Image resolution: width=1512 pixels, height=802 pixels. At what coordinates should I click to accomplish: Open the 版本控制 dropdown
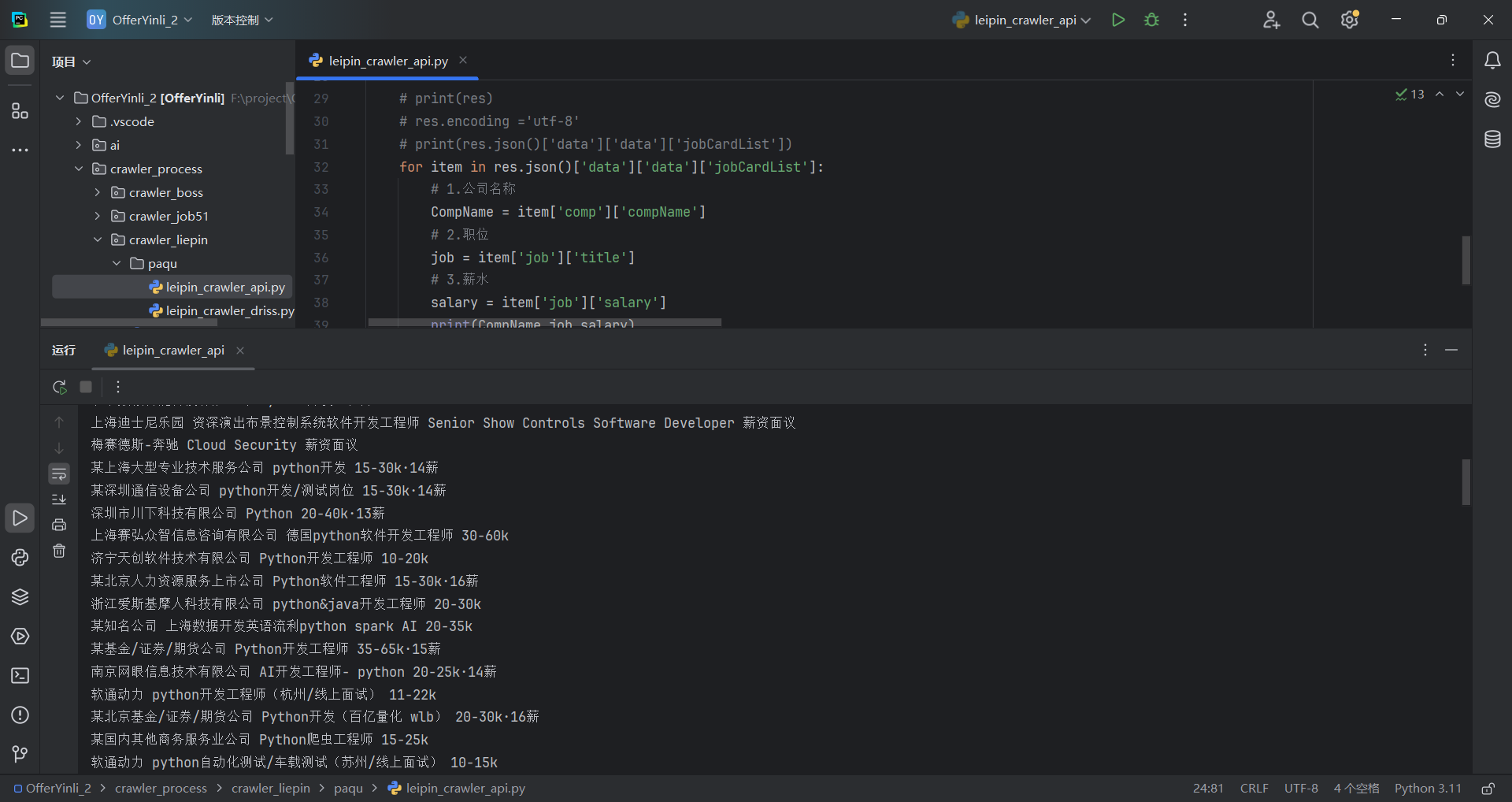243,20
